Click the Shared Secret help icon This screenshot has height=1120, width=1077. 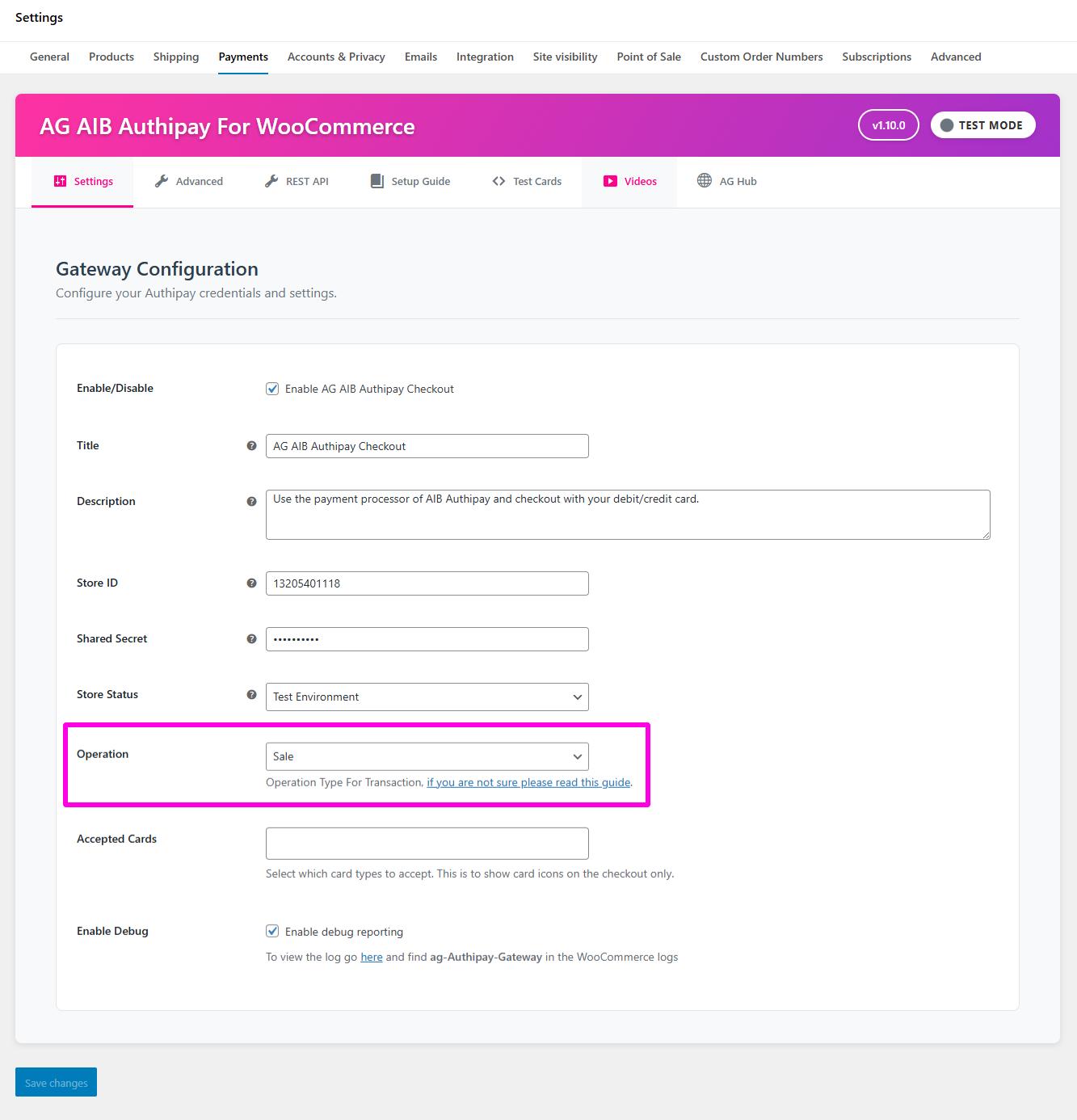point(251,639)
